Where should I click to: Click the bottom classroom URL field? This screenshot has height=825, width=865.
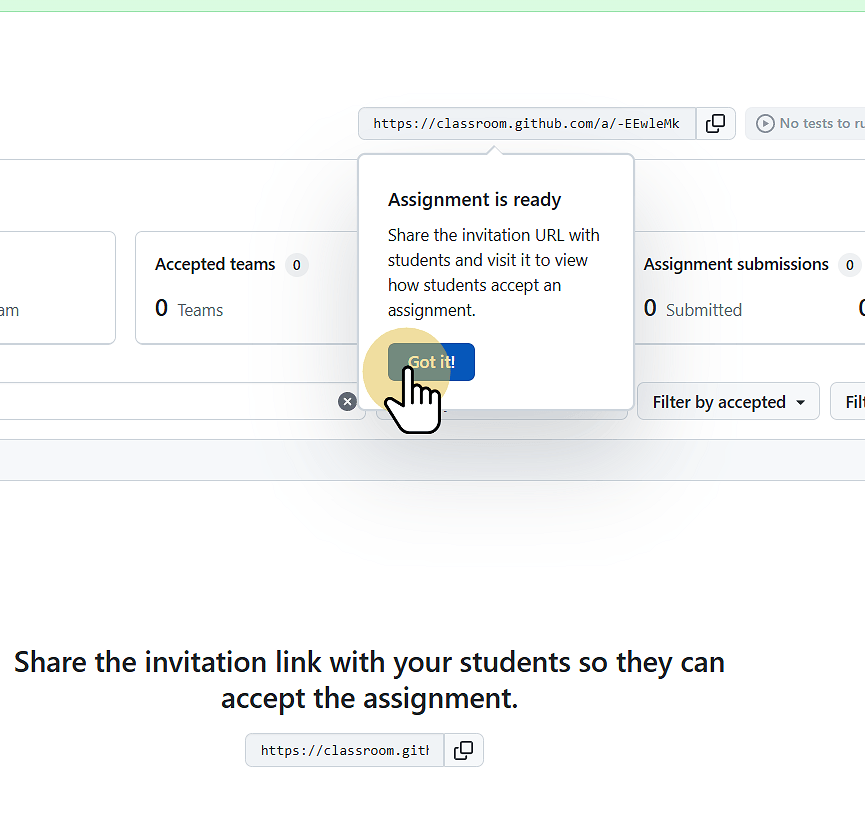tap(344, 750)
